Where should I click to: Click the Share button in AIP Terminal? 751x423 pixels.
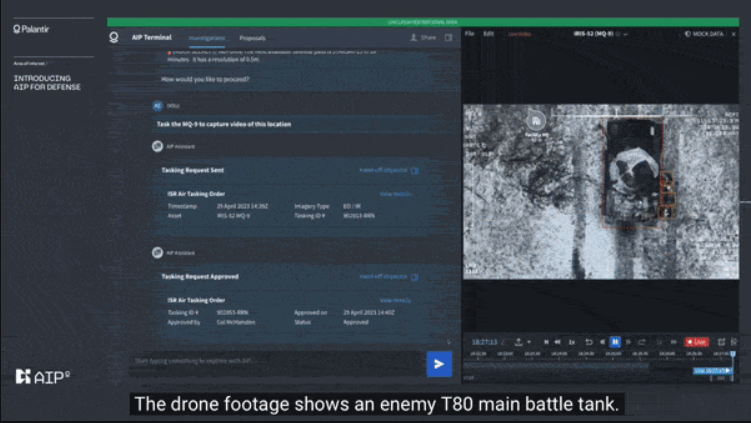(424, 38)
